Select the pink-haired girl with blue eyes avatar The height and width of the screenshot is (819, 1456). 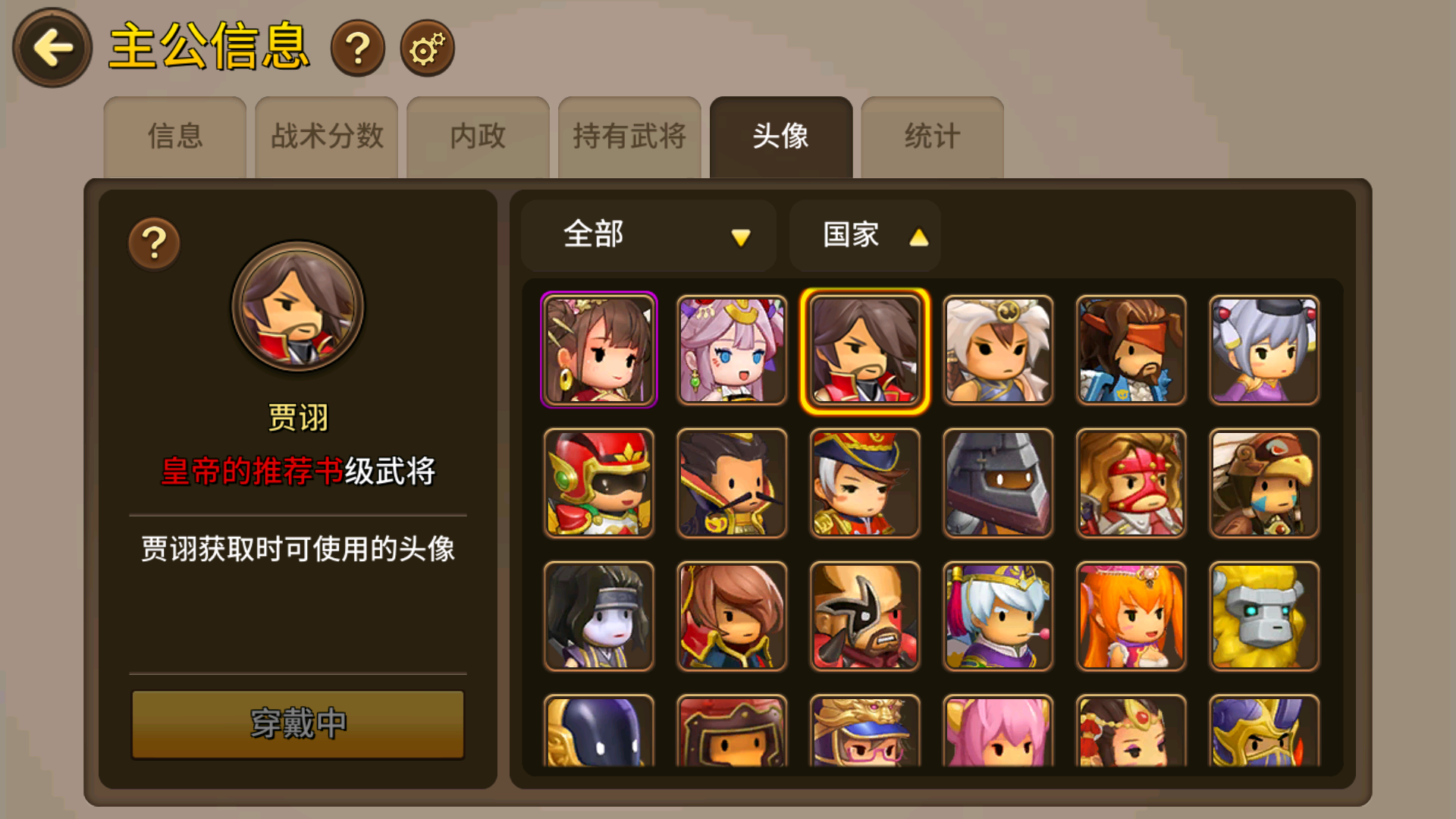(x=732, y=350)
